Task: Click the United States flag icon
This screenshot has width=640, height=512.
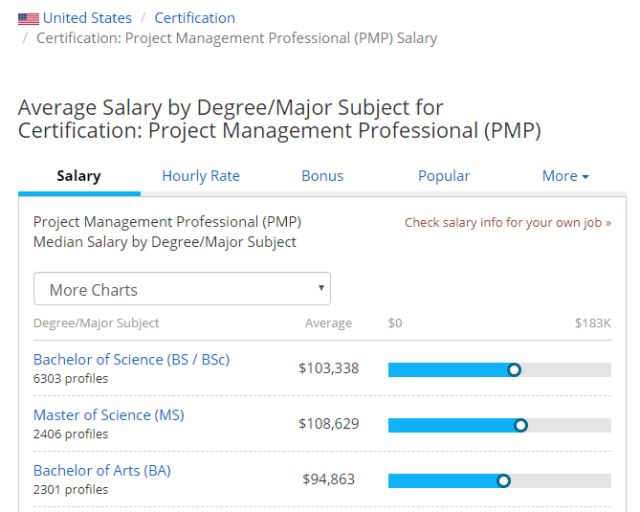Action: click(28, 18)
